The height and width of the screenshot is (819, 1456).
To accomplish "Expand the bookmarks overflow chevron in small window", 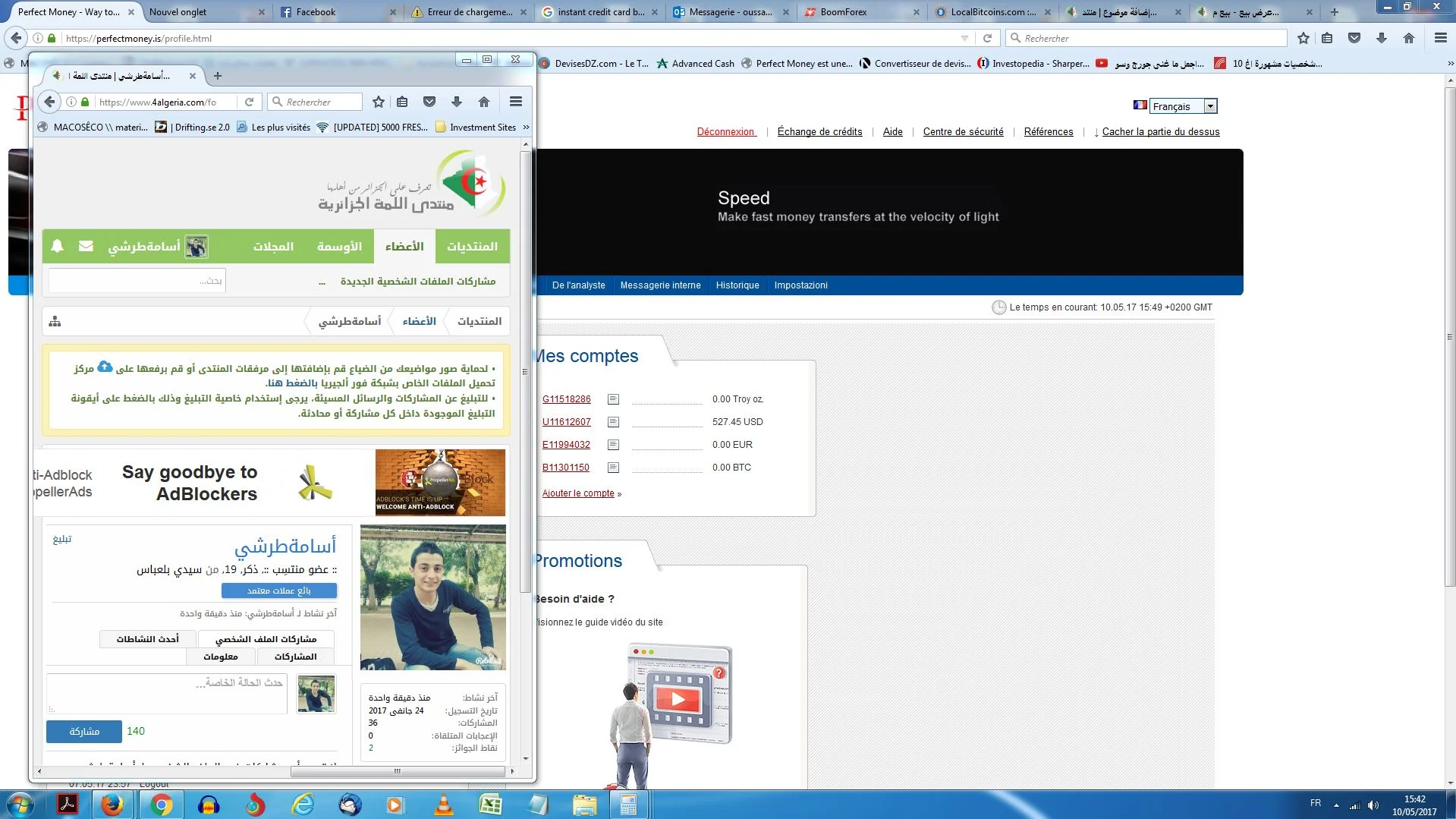I will 526,128.
